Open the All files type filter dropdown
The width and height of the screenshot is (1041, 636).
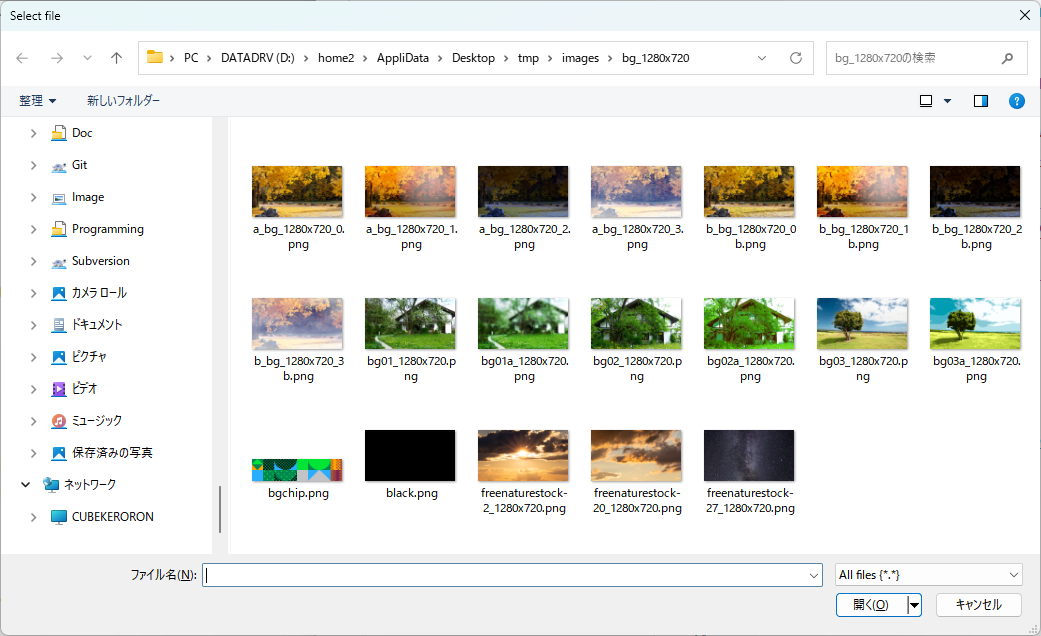928,575
